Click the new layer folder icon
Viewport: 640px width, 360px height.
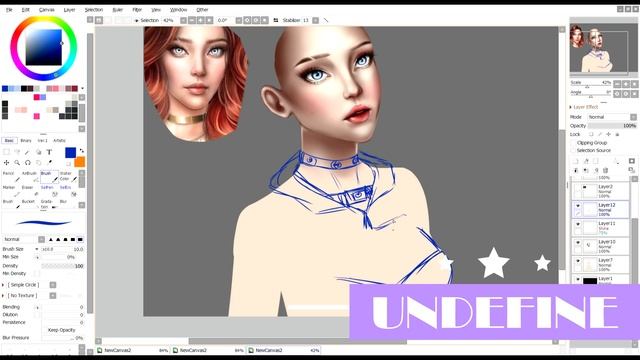coord(596,161)
